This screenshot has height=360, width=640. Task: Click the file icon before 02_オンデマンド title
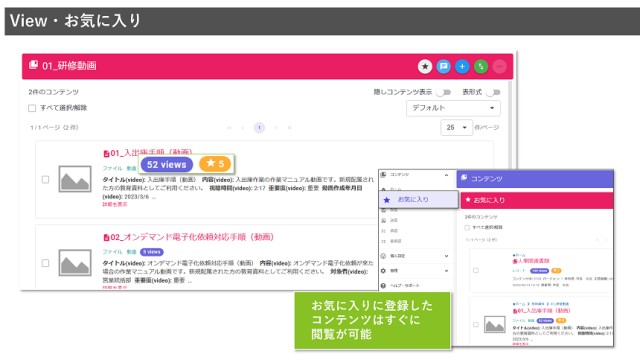click(106, 237)
